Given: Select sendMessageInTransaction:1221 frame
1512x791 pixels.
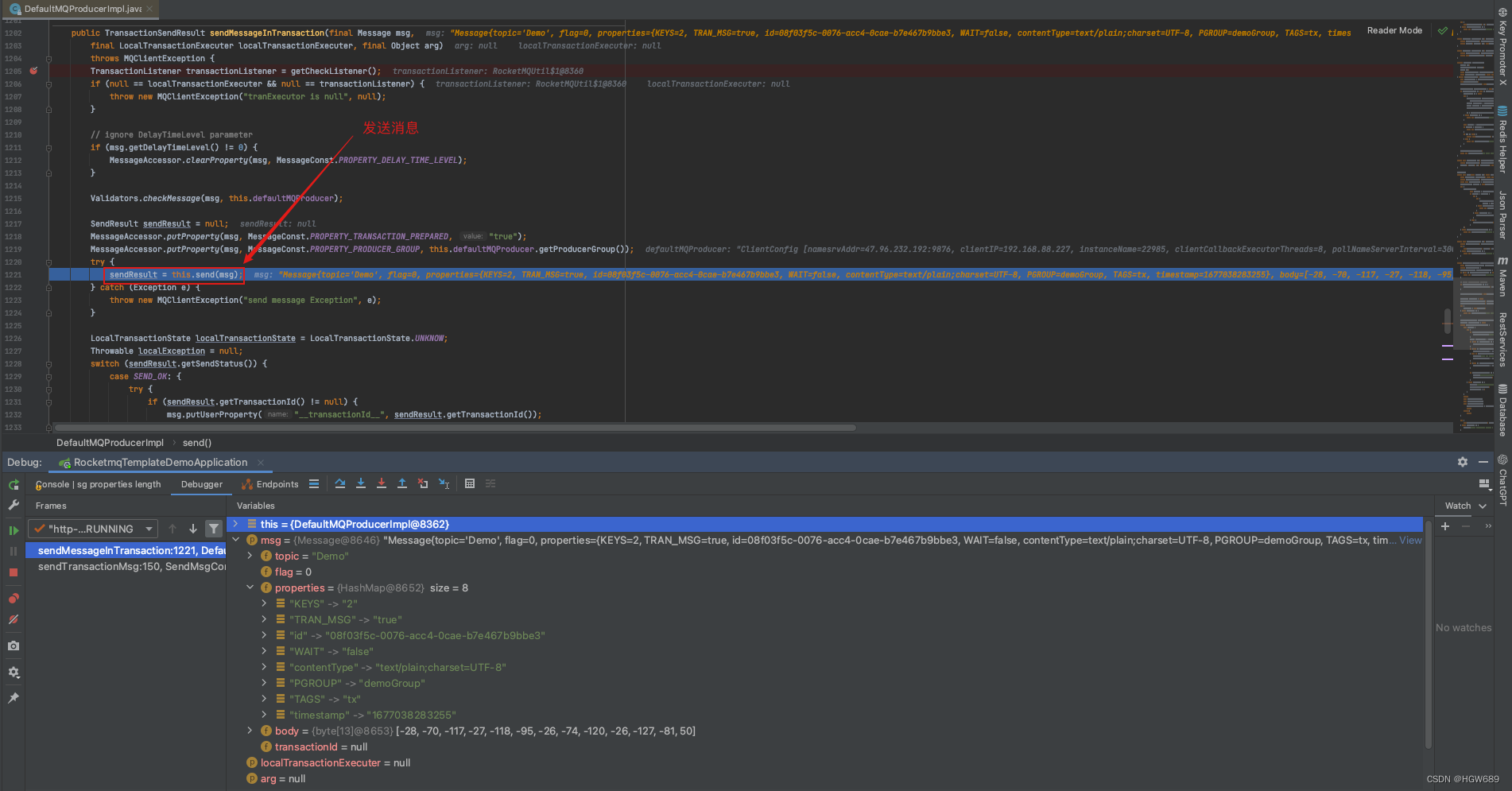Looking at the screenshot, I should click(126, 550).
